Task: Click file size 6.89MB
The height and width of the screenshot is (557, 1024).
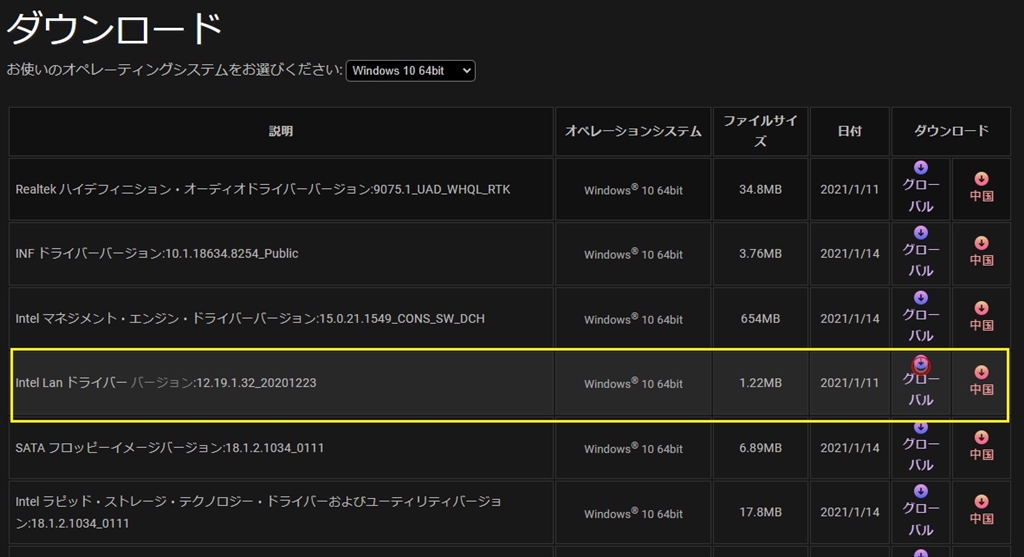Action: (x=760, y=448)
